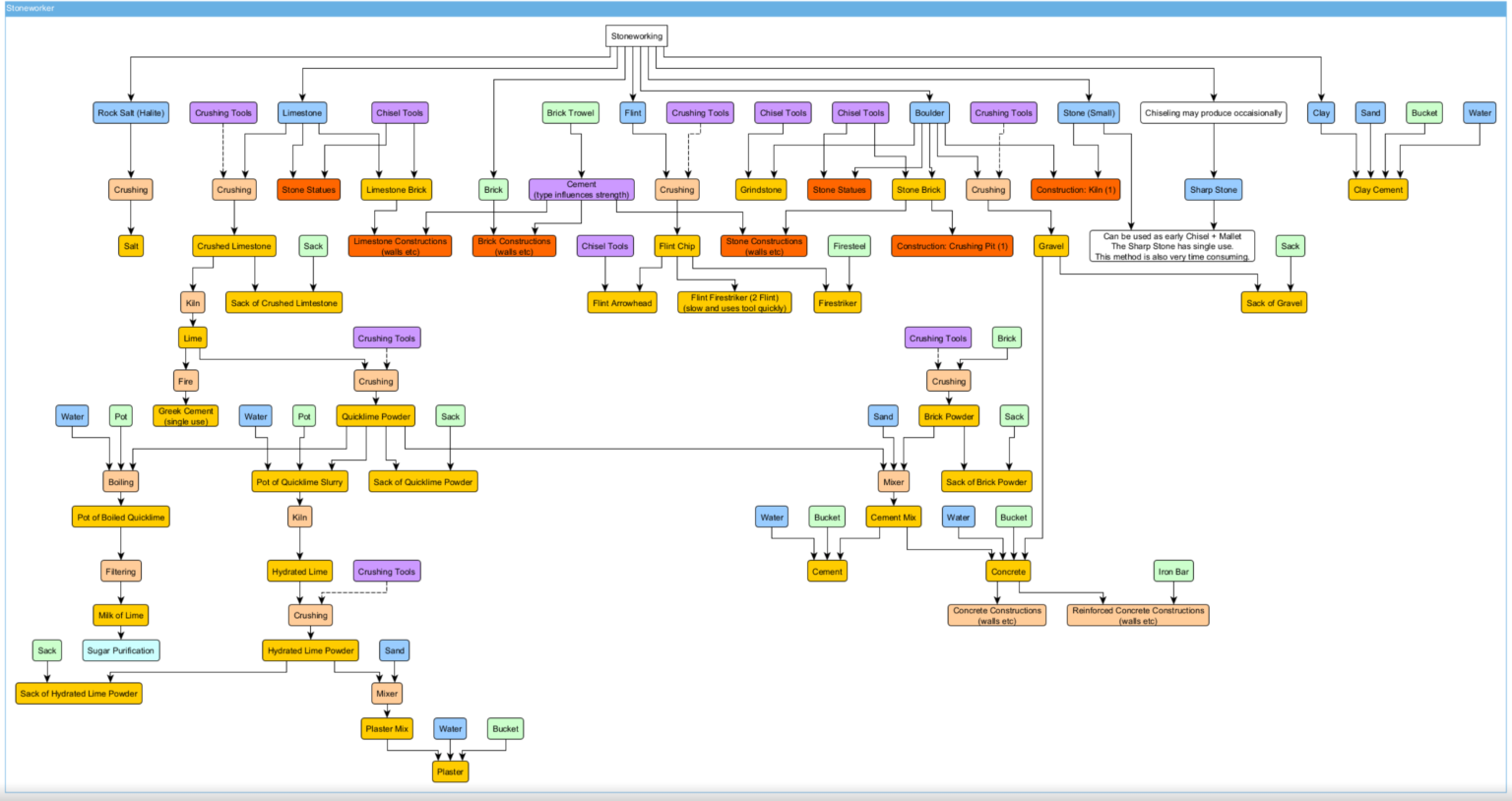Click the yellow Gravel node
The width and height of the screenshot is (1512, 801).
click(x=1051, y=246)
